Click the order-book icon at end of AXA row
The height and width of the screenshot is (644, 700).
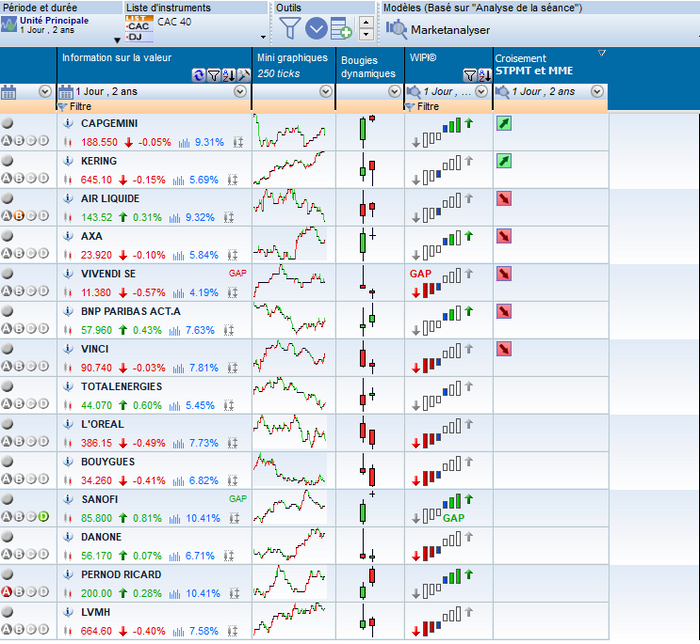233,255
